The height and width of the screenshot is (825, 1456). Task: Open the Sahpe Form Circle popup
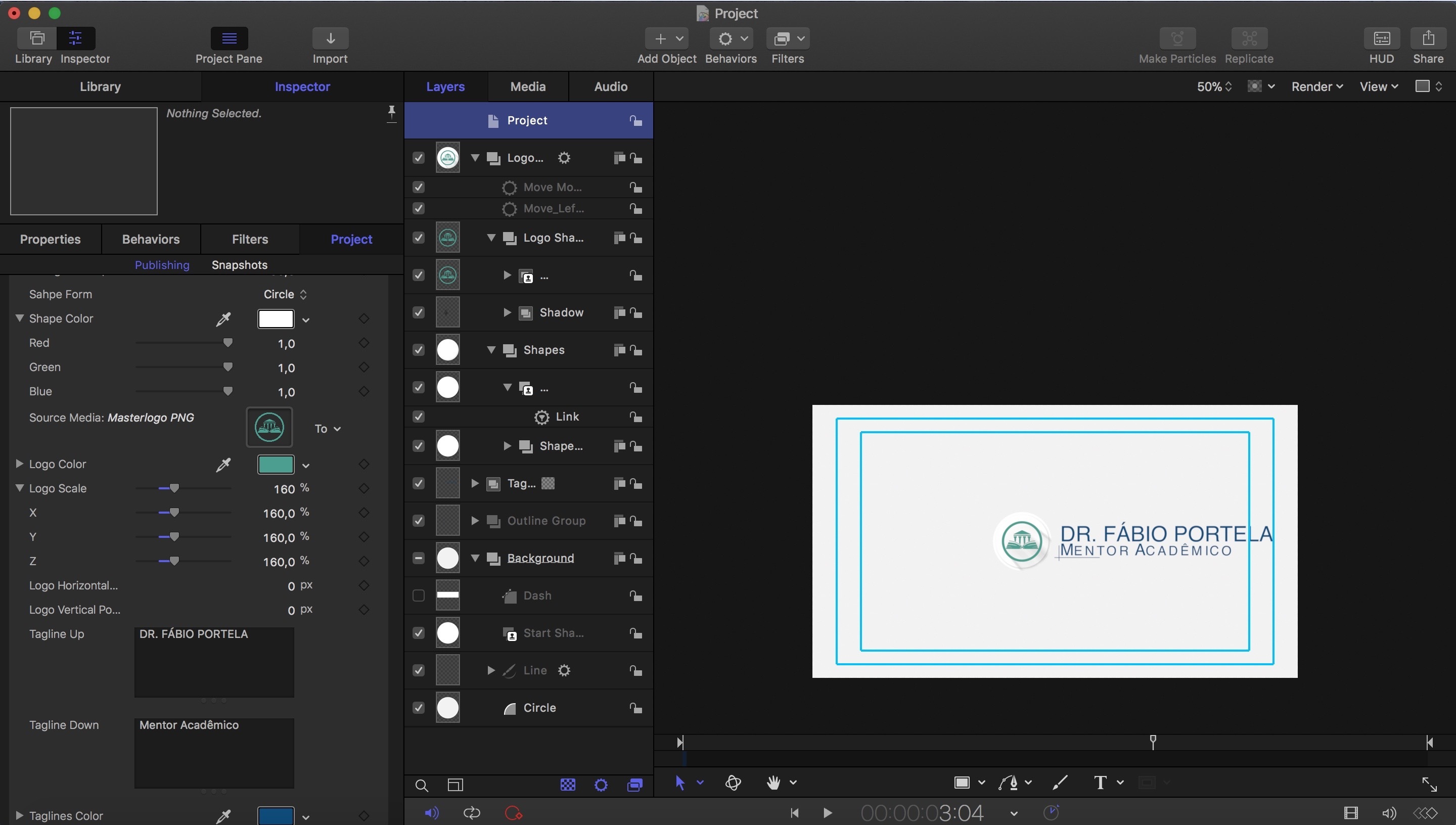pos(285,294)
